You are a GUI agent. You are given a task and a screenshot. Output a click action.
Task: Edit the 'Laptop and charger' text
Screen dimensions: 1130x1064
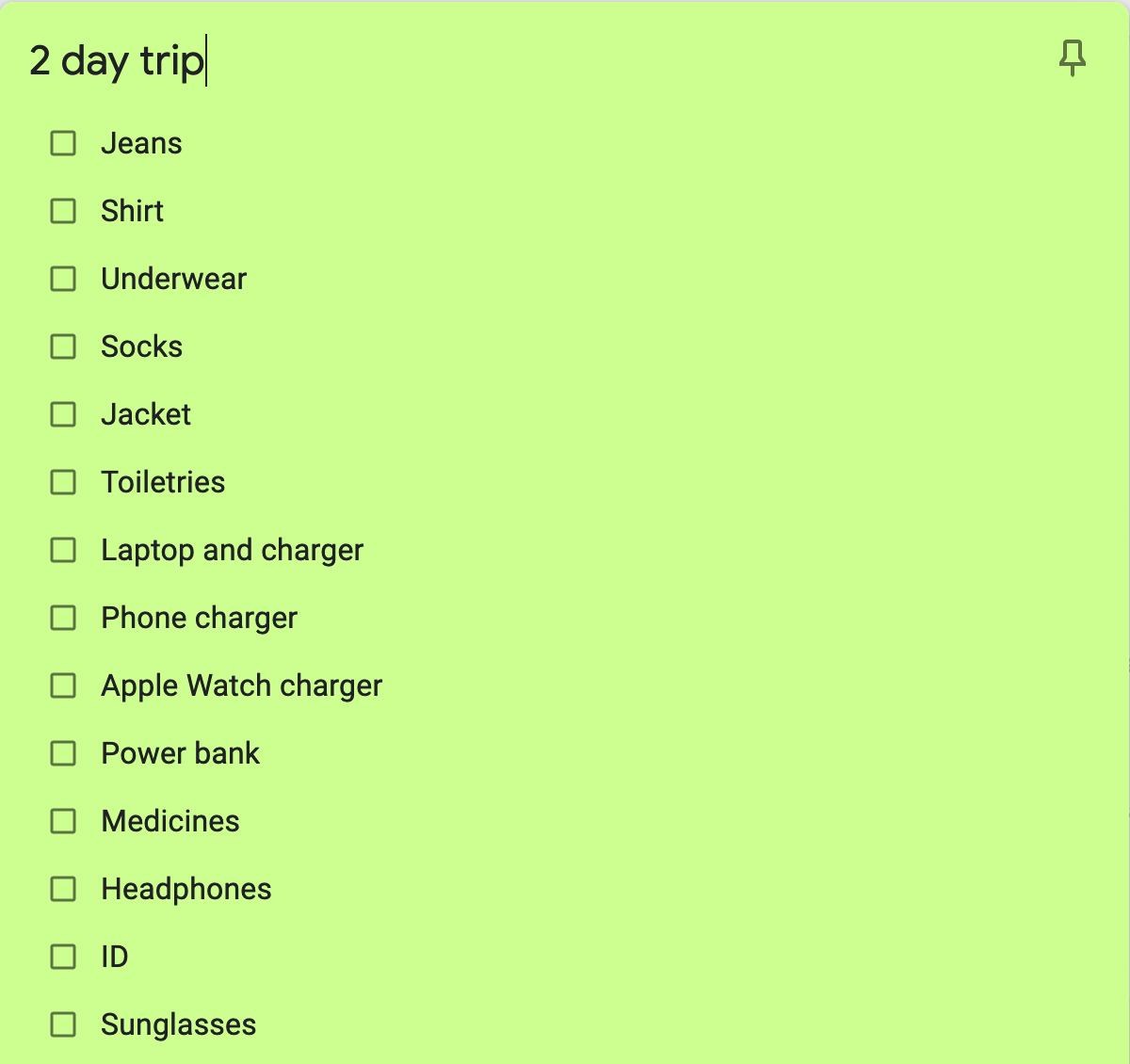(x=232, y=551)
